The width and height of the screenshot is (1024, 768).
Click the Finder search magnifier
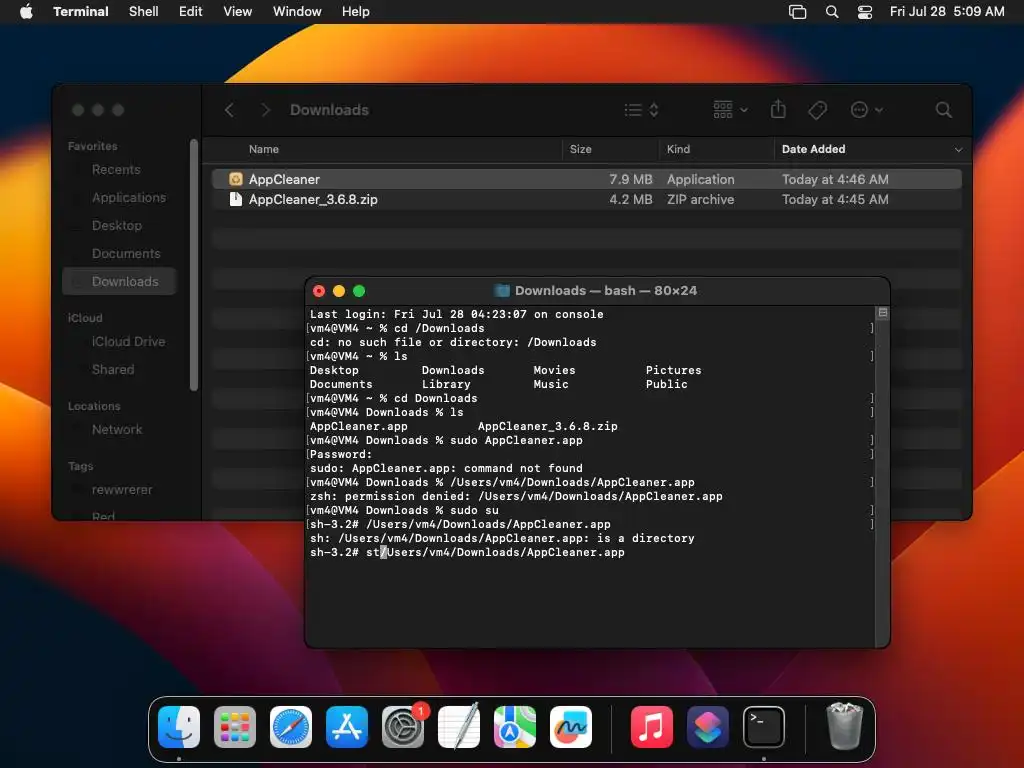943,110
